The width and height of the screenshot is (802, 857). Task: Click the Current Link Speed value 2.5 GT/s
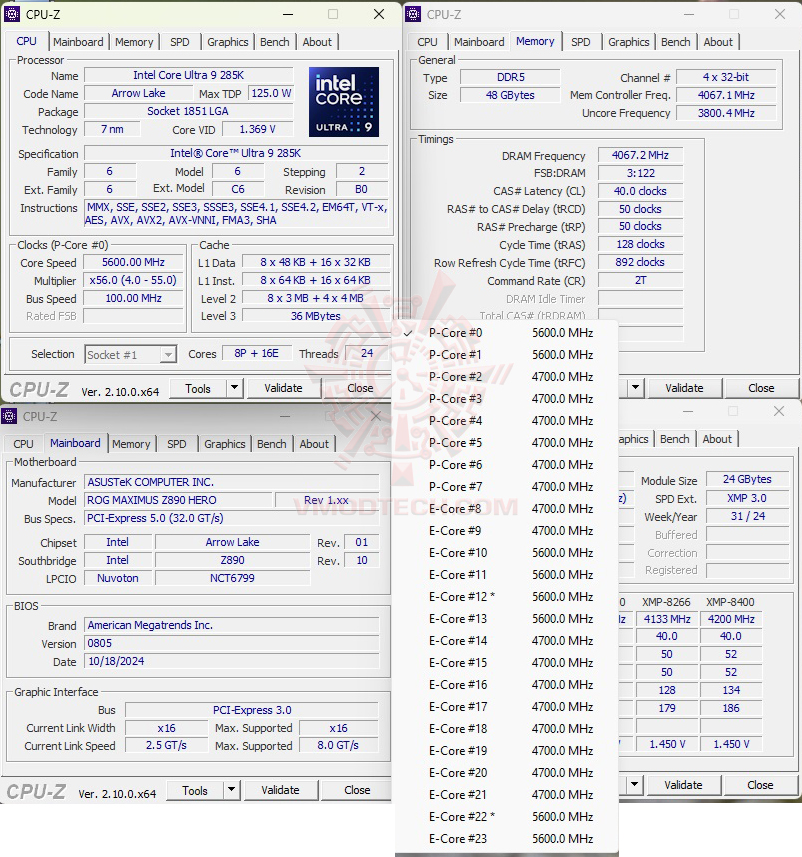[x=166, y=746]
